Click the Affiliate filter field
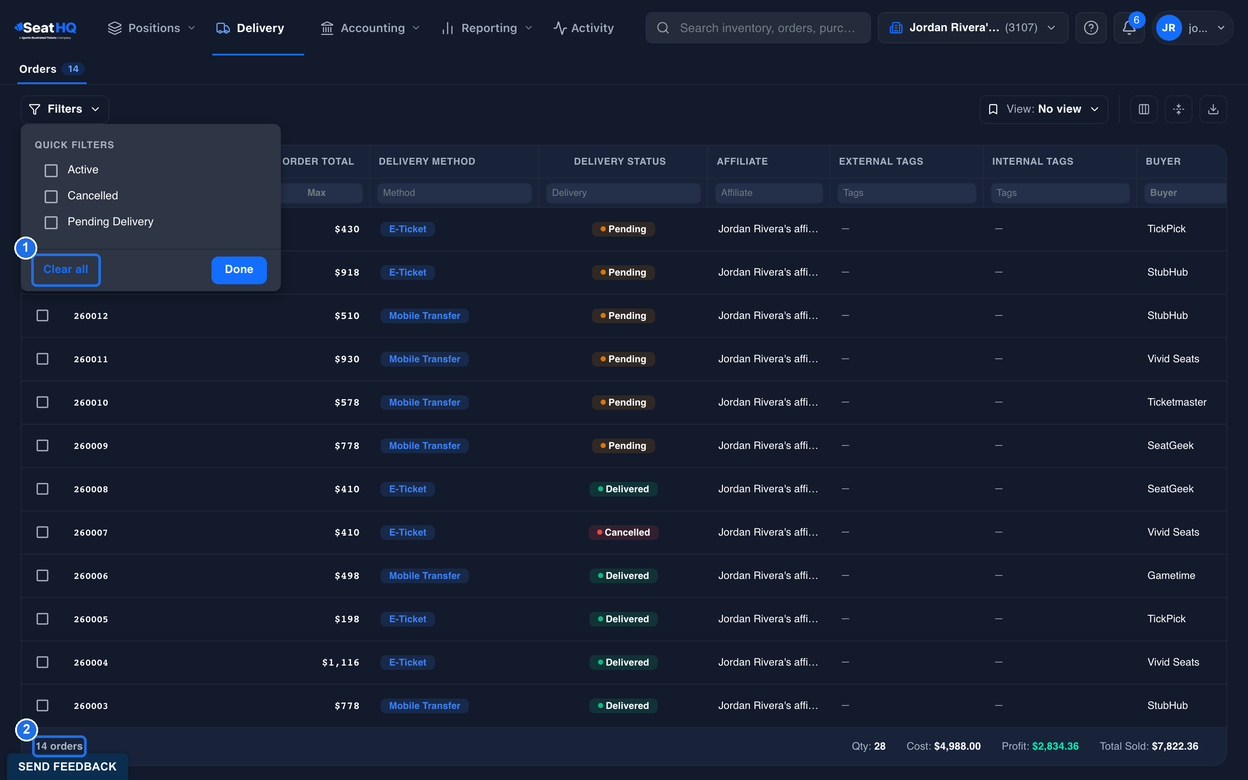Viewport: 1248px width, 780px height. [x=769, y=193]
